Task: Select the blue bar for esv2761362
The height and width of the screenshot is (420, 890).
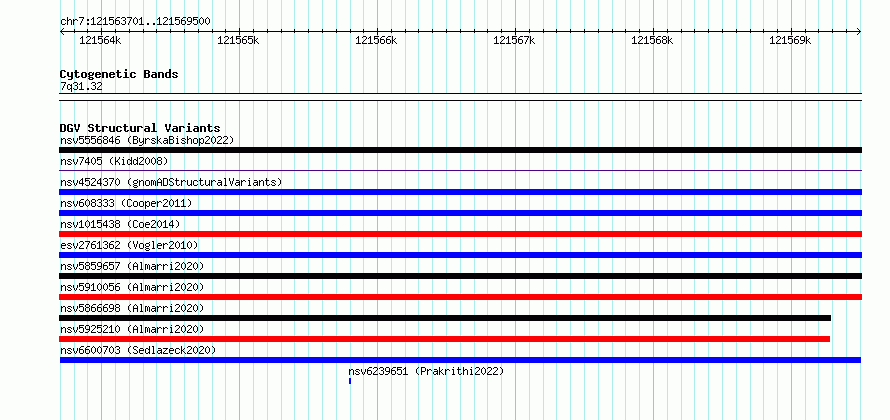Action: (460, 255)
